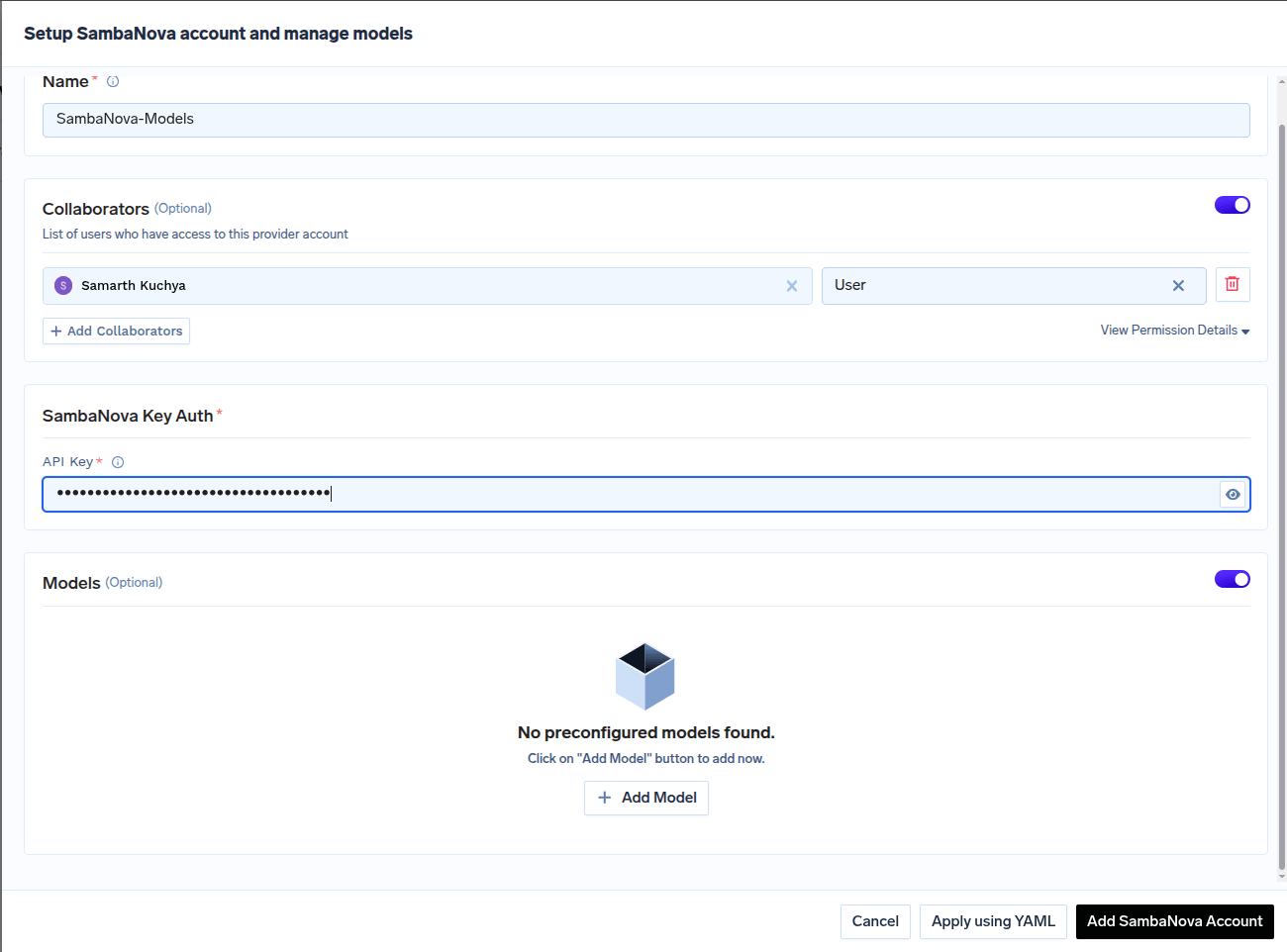Toggle the Collaborators section switch

click(x=1233, y=205)
